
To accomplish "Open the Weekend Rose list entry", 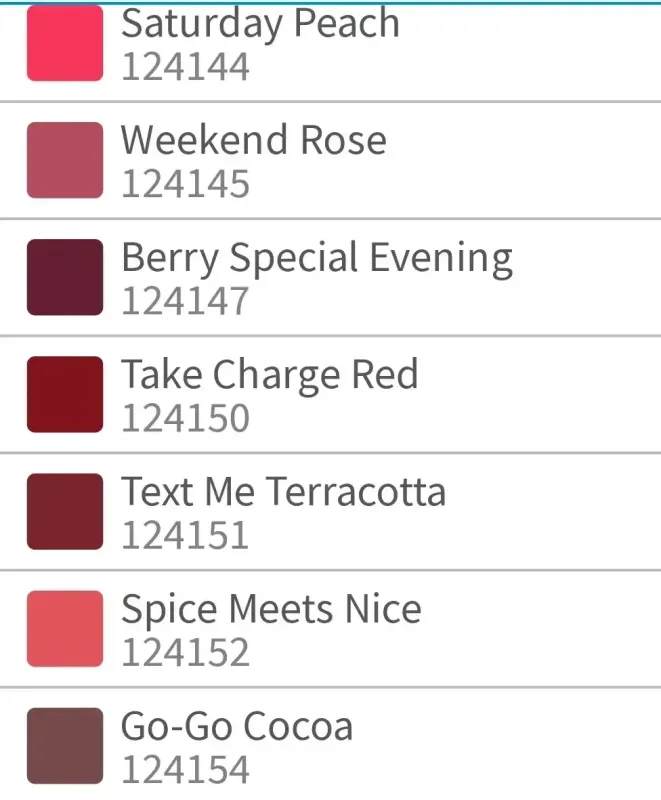I will [x=330, y=161].
